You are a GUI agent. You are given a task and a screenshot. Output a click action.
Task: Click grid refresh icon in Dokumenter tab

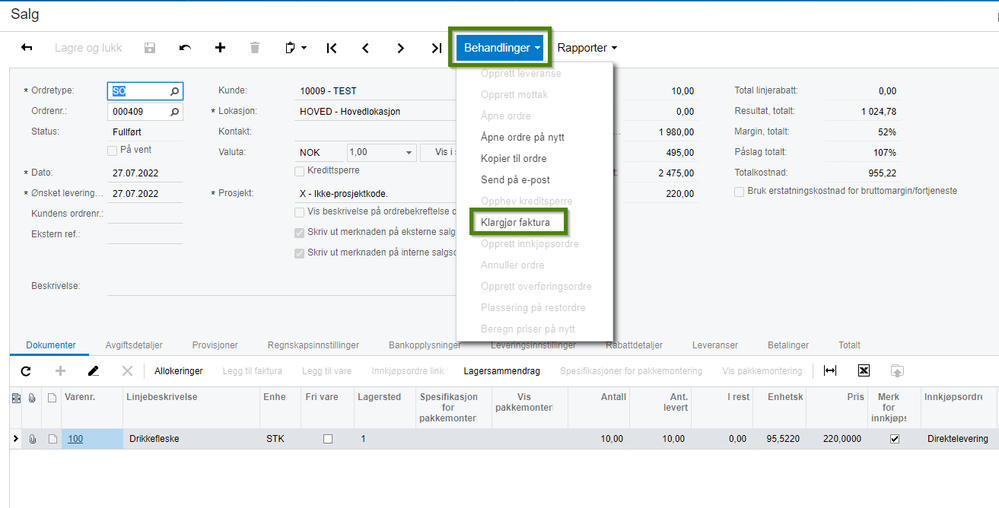(25, 371)
